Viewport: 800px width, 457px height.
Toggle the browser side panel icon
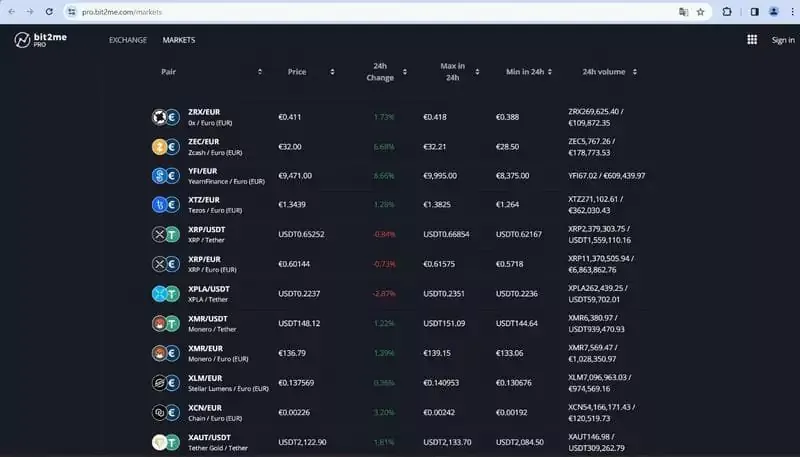[755, 12]
